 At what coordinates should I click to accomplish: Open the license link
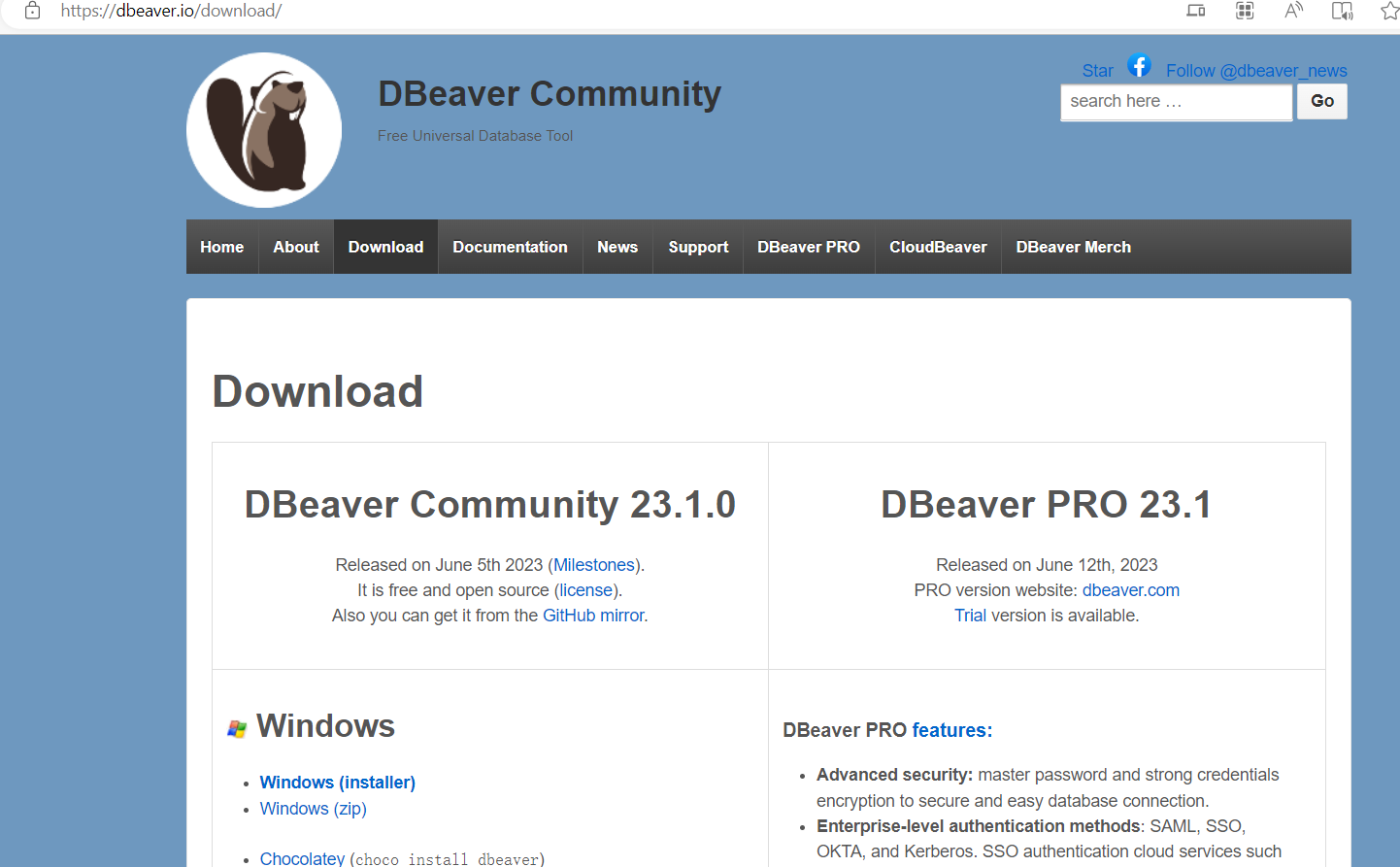tap(586, 590)
